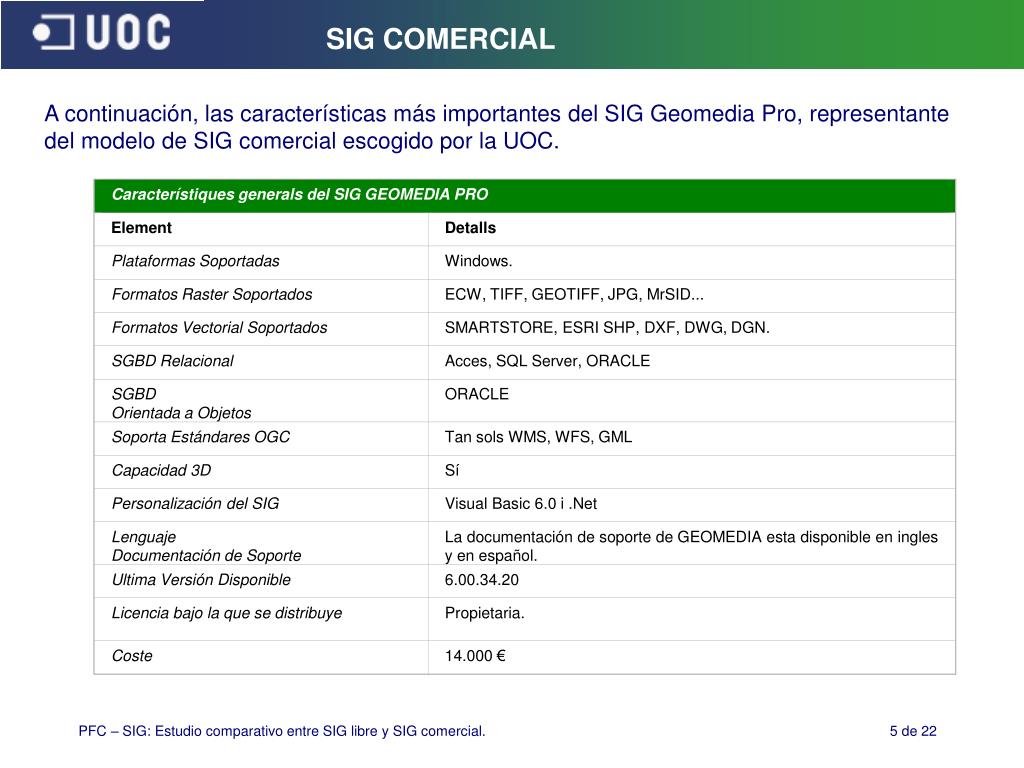Click the 'A continuación, las características' intro paragraph

coord(496,127)
